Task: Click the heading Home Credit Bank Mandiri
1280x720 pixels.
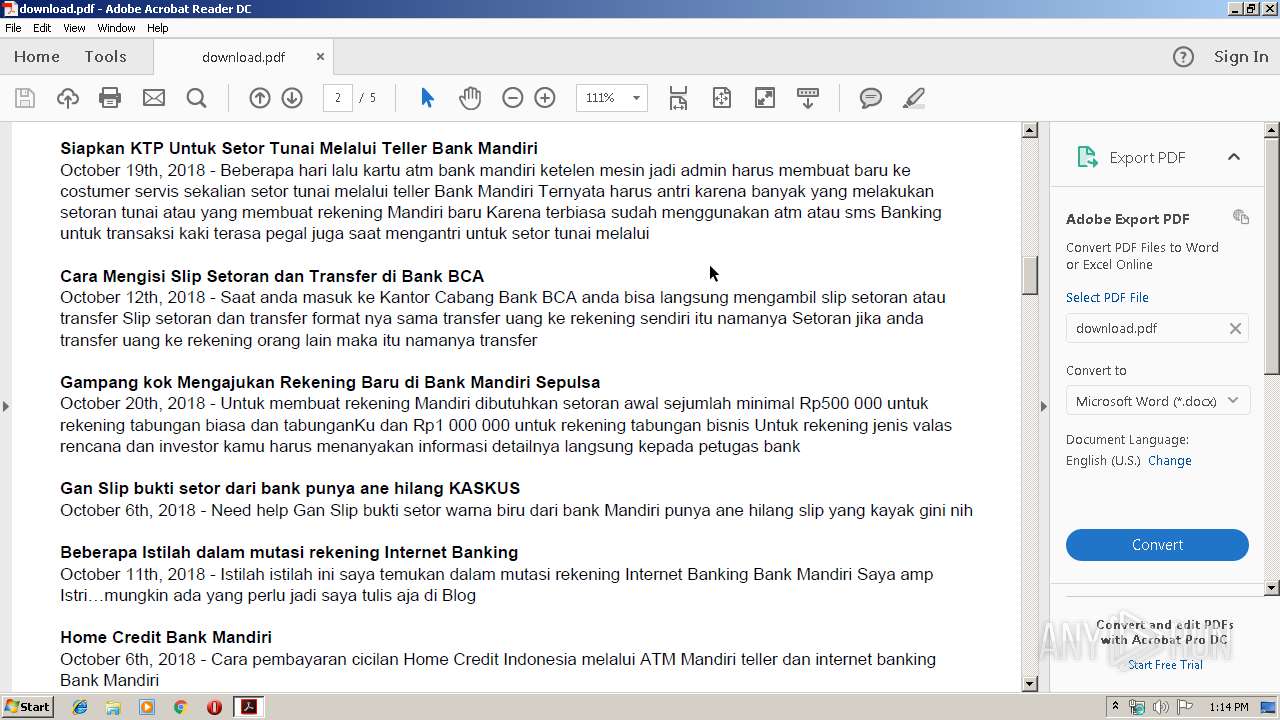Action: pyautogui.click(x=166, y=637)
